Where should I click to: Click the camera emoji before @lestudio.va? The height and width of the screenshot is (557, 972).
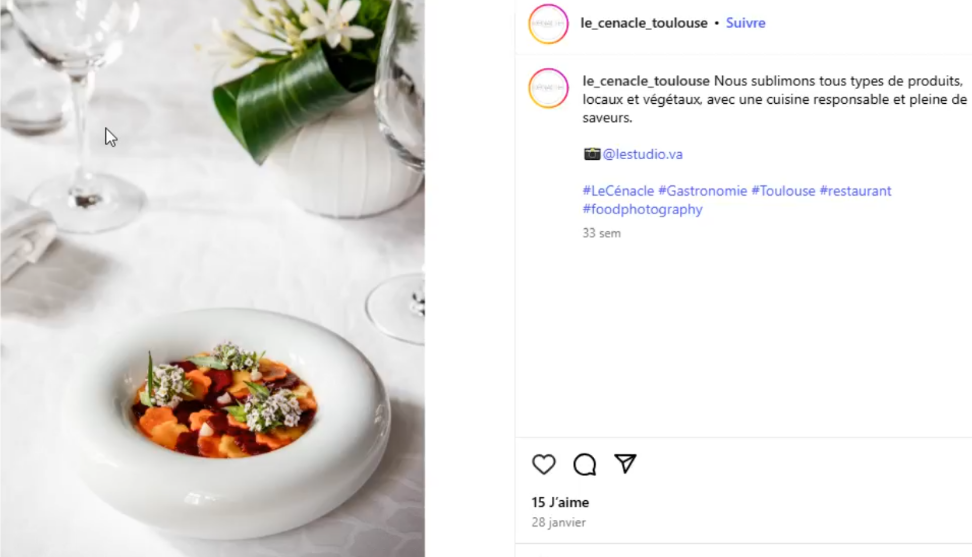click(592, 154)
